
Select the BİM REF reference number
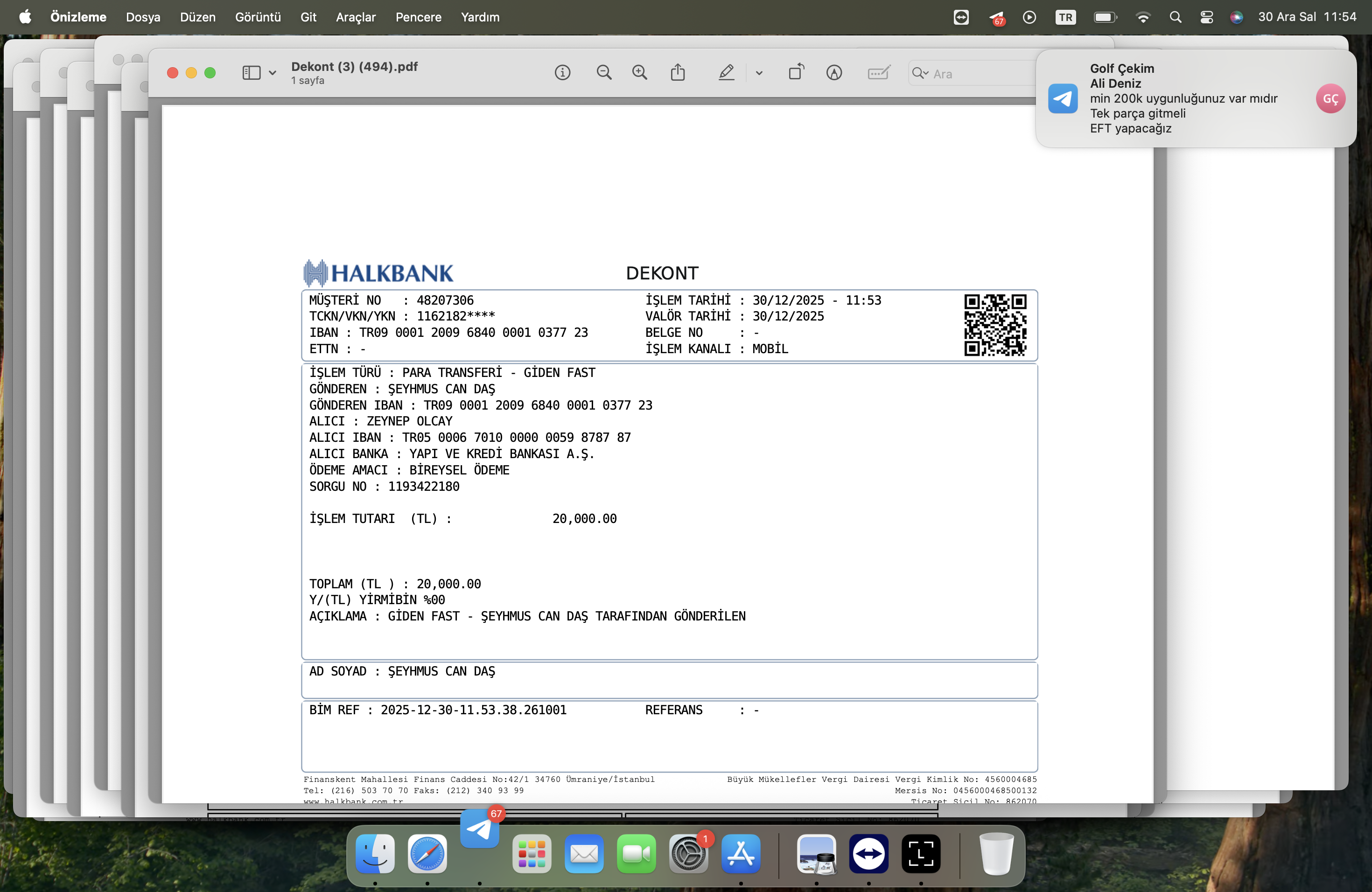(x=474, y=710)
